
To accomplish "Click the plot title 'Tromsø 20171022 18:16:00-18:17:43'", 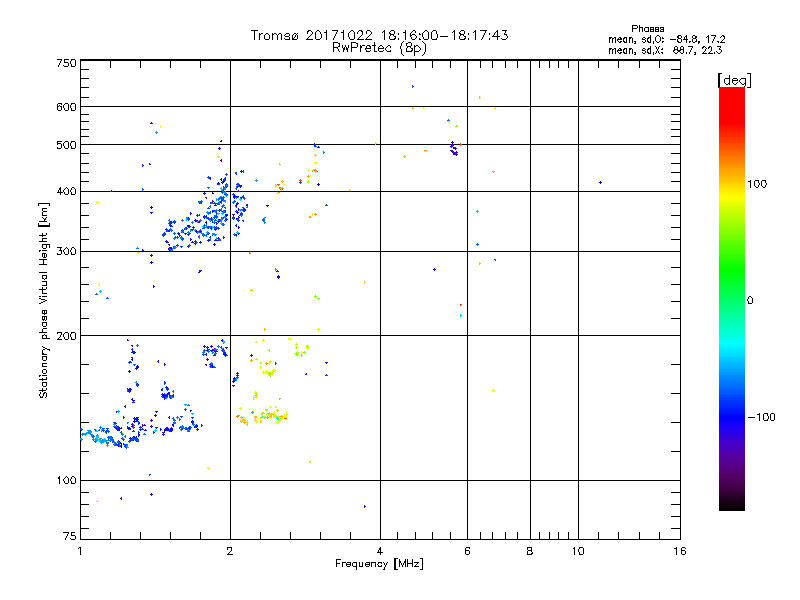I will click(x=379, y=35).
